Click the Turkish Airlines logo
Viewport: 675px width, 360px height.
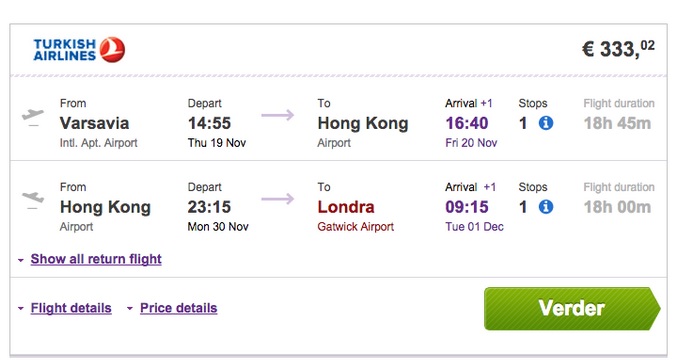tap(79, 50)
